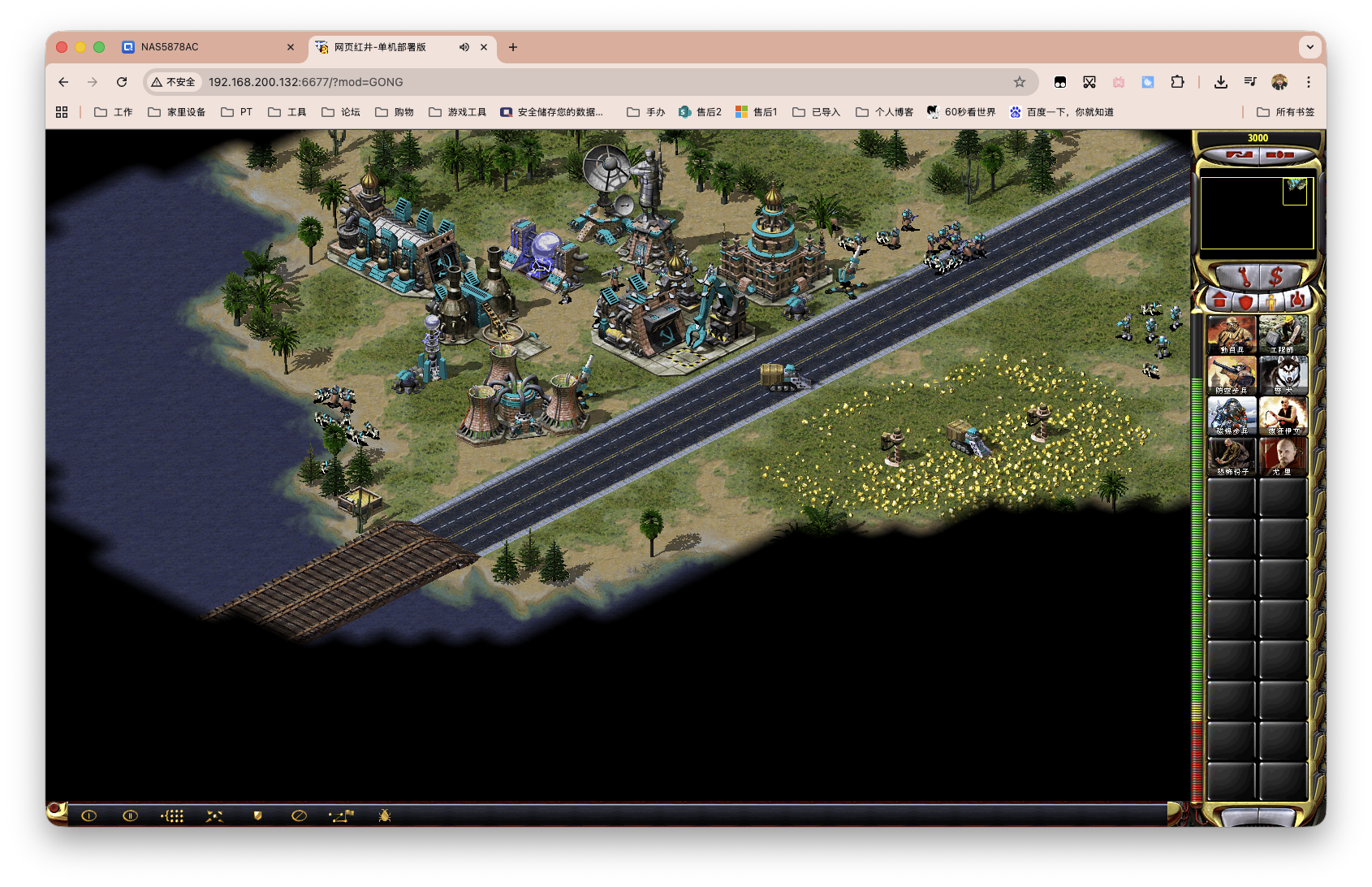
Task: Queue a Conscript (动员兵) unit
Action: point(1232,335)
